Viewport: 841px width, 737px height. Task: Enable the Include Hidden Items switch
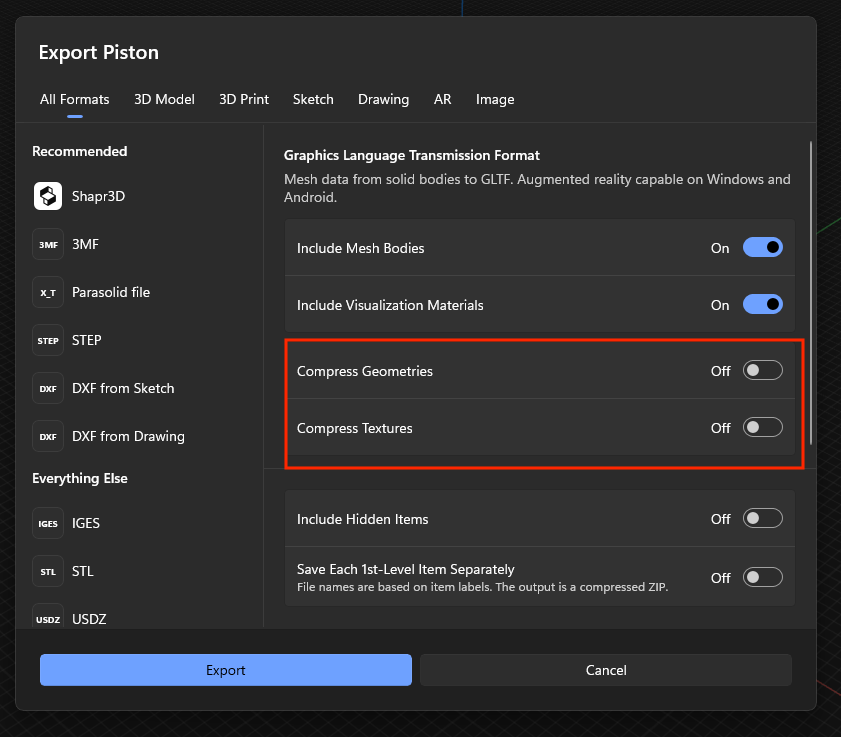pos(762,518)
